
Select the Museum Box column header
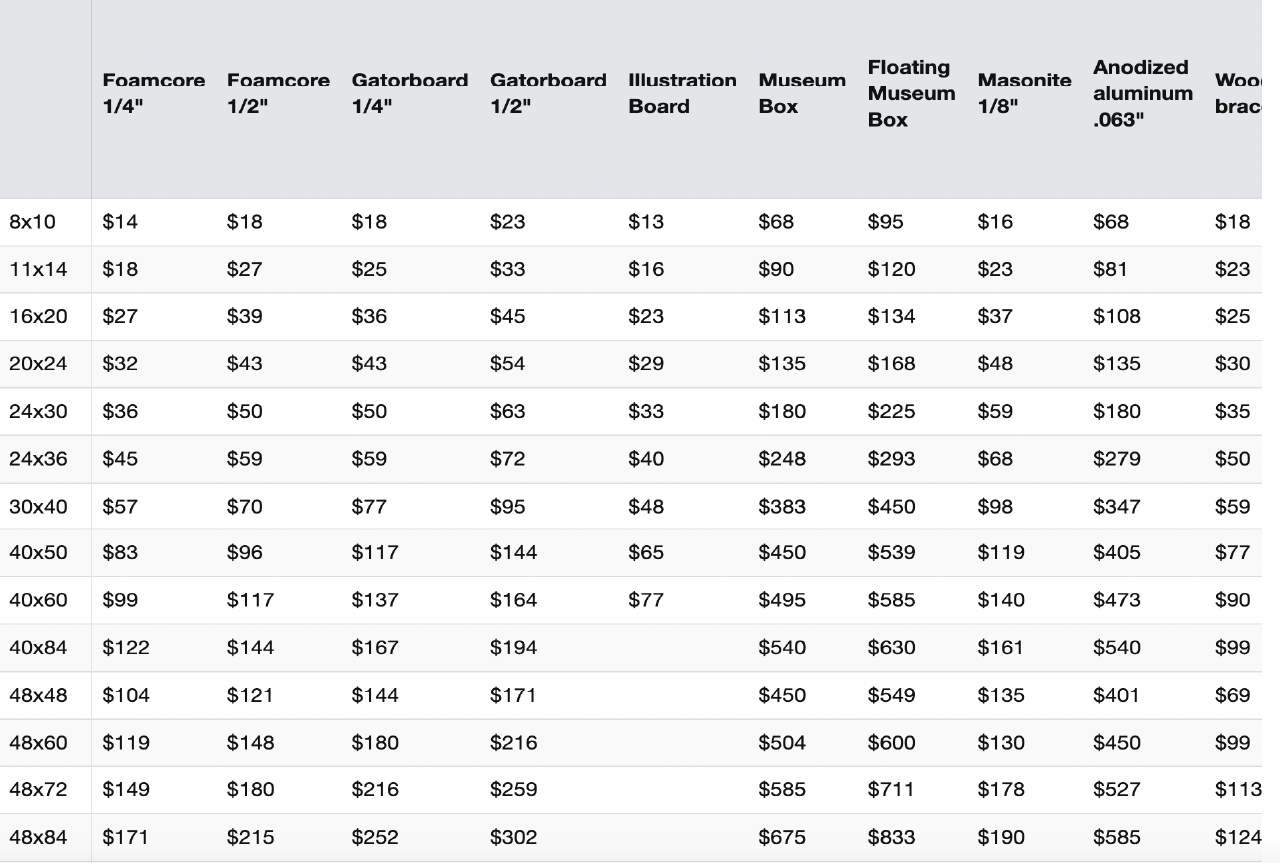pyautogui.click(x=802, y=93)
